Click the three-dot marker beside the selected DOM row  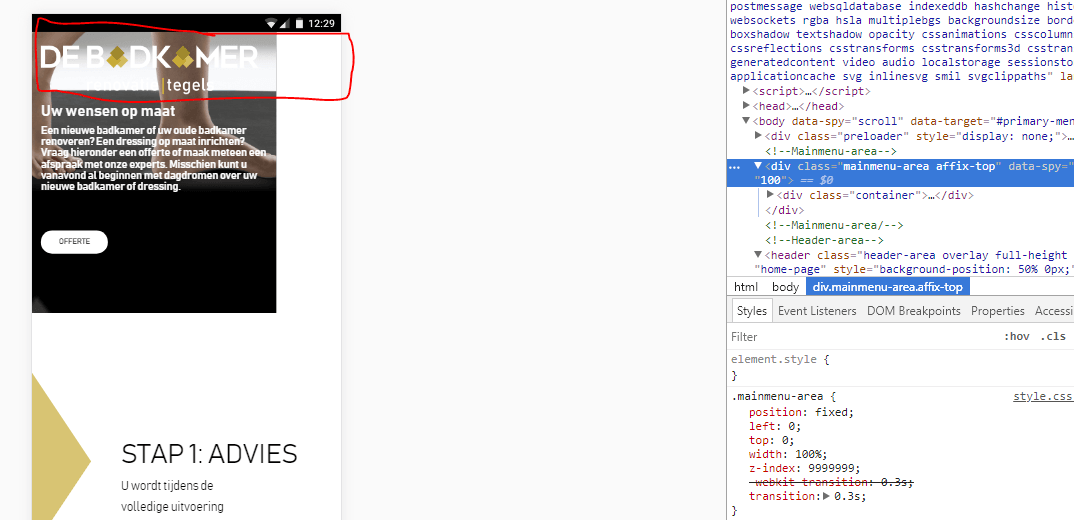click(735, 167)
